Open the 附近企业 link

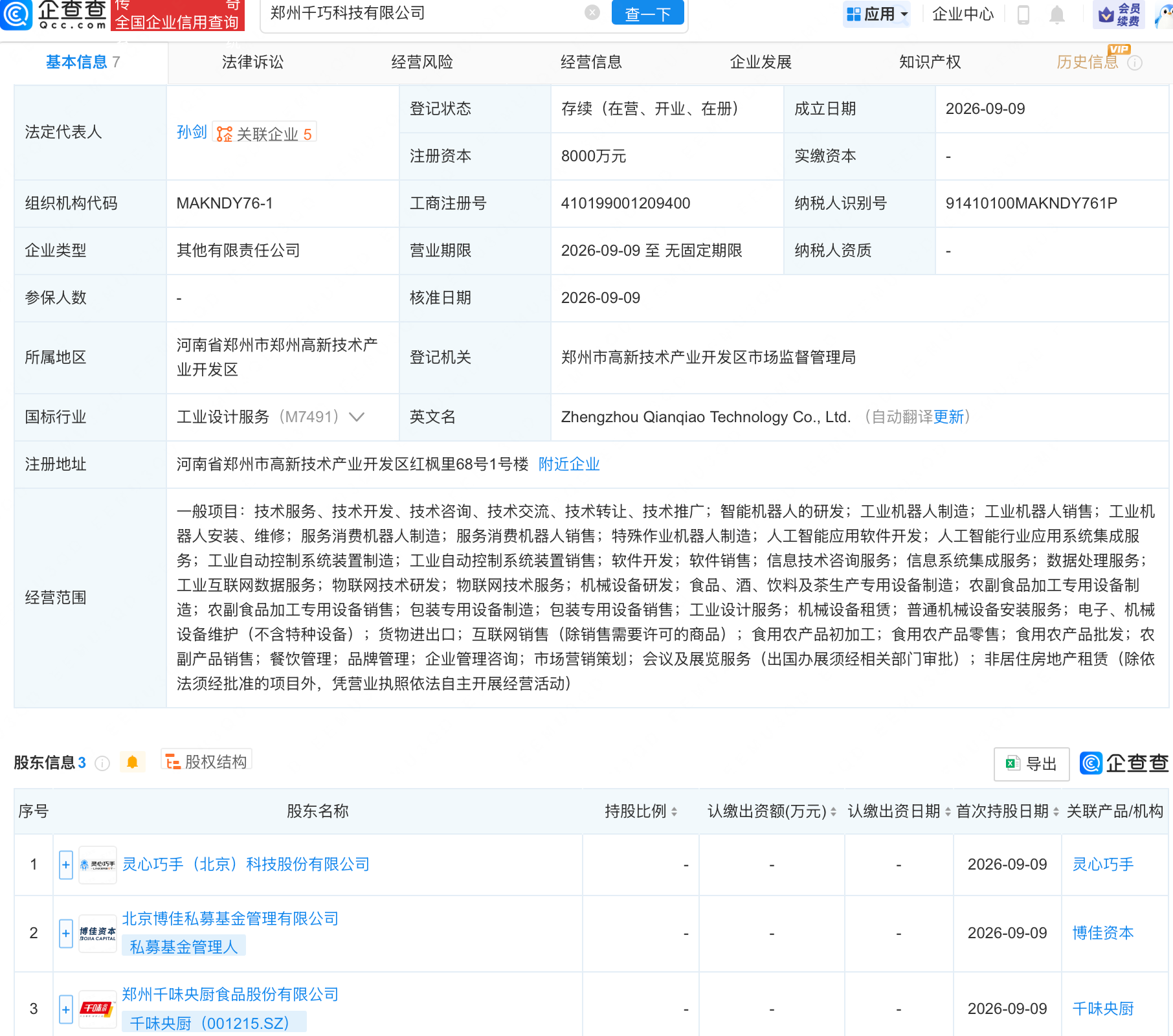[x=569, y=464]
